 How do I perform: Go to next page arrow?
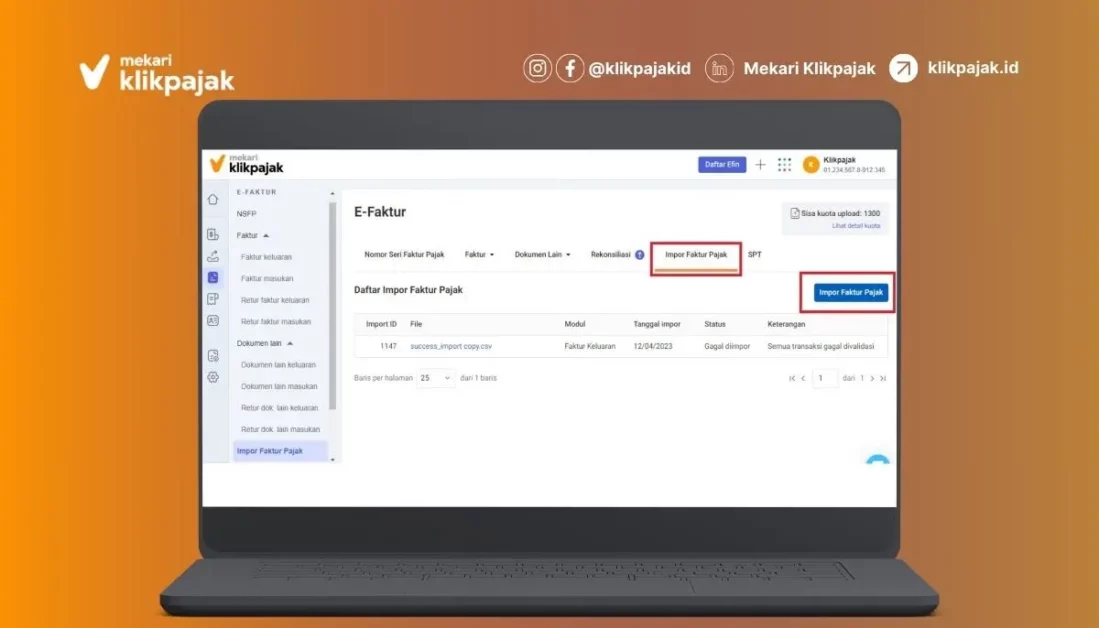tap(872, 378)
